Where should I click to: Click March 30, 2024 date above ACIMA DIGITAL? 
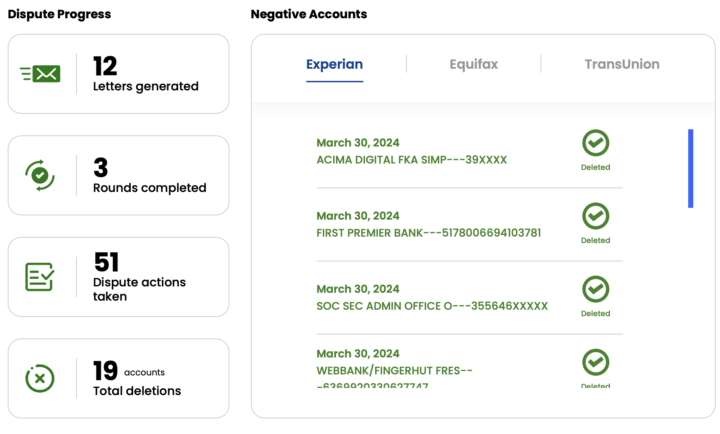click(358, 143)
